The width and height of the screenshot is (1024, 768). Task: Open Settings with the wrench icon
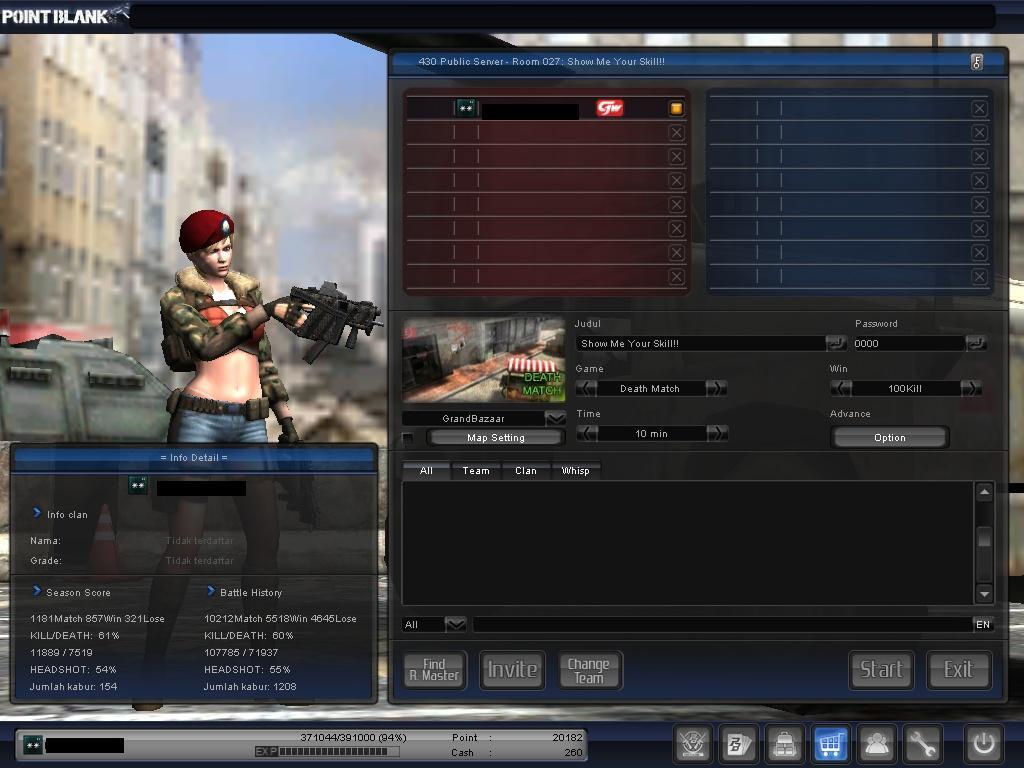pyautogui.click(x=923, y=743)
